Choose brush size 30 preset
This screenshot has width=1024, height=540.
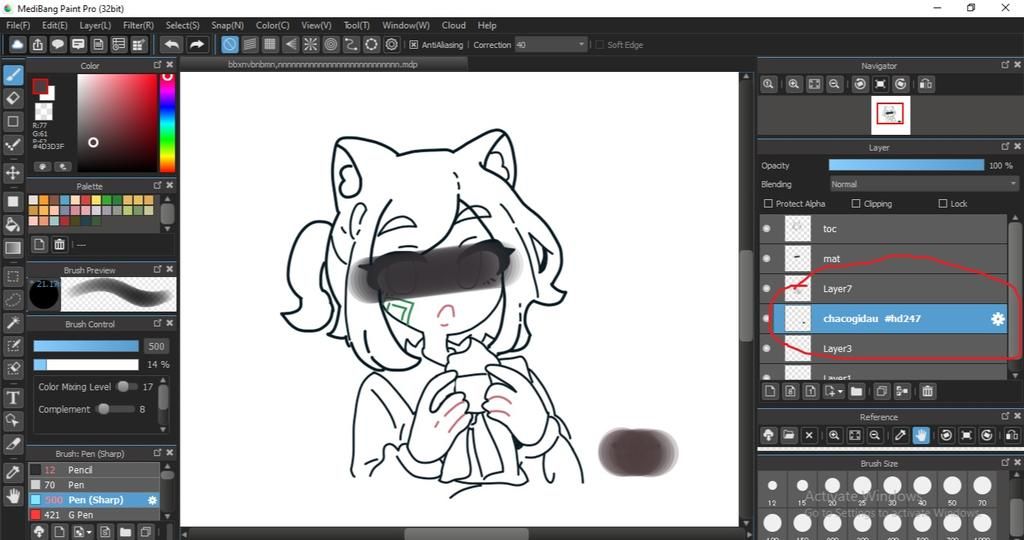tap(892, 491)
